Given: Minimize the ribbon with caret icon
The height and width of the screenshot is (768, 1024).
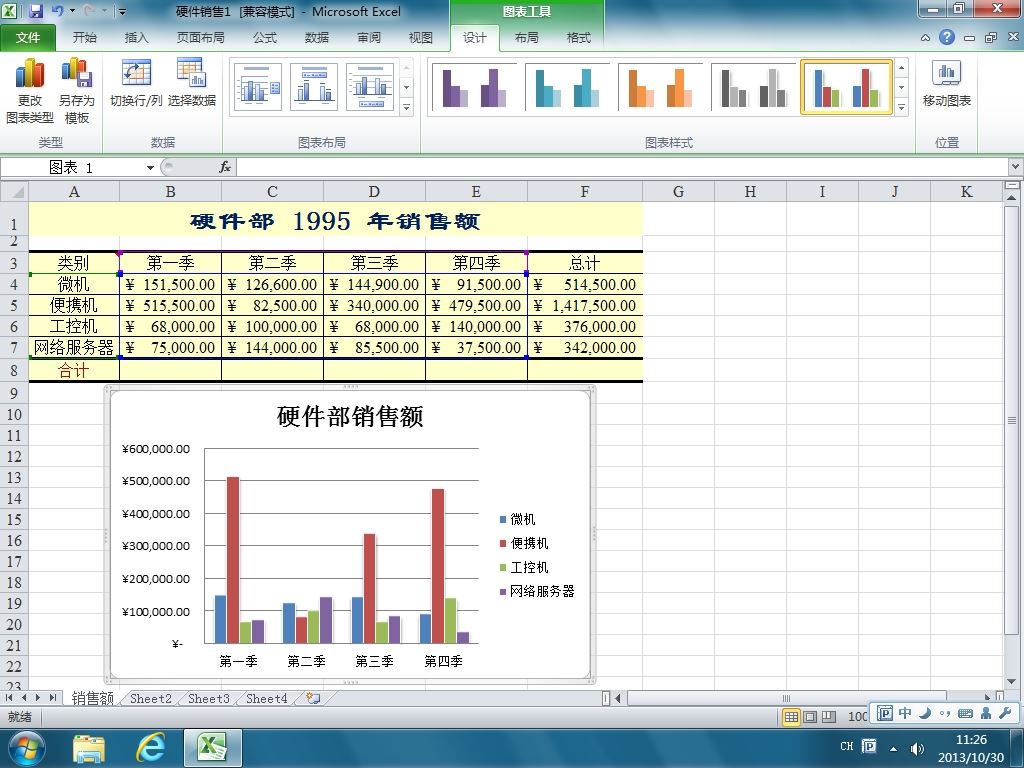Looking at the screenshot, I should 925,38.
